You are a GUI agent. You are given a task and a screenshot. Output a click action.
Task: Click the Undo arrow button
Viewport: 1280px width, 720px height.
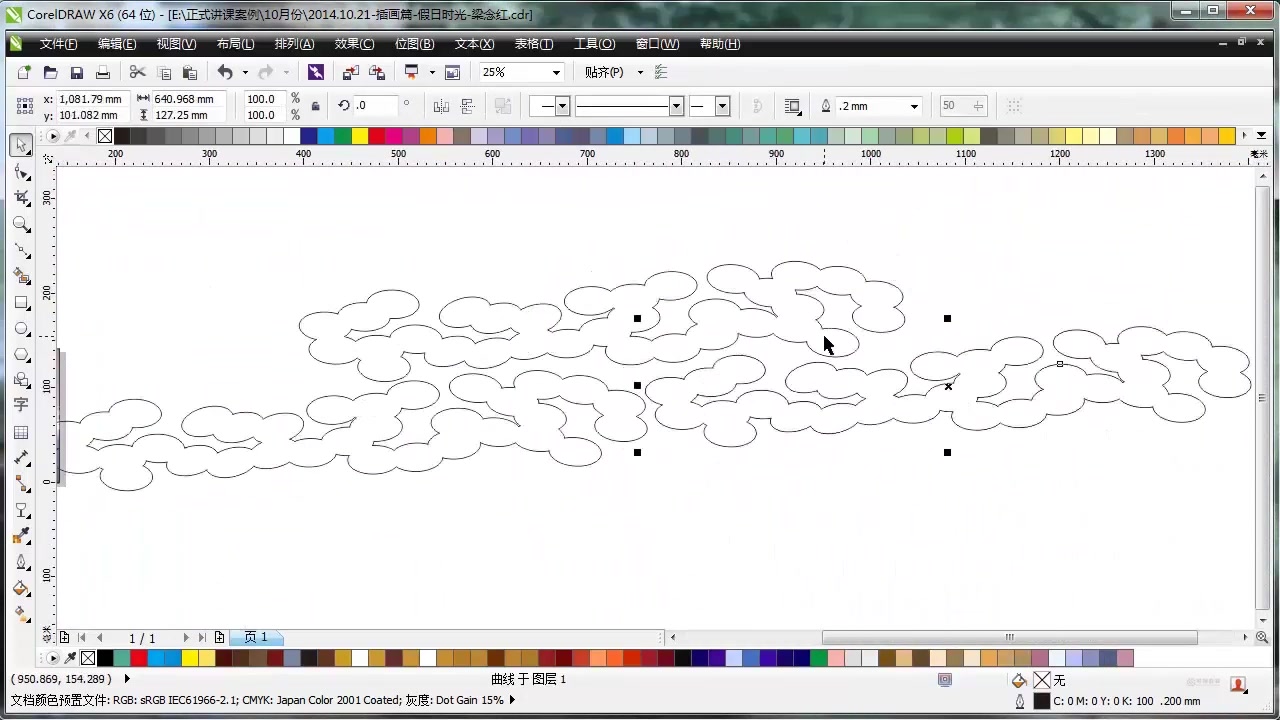point(226,71)
